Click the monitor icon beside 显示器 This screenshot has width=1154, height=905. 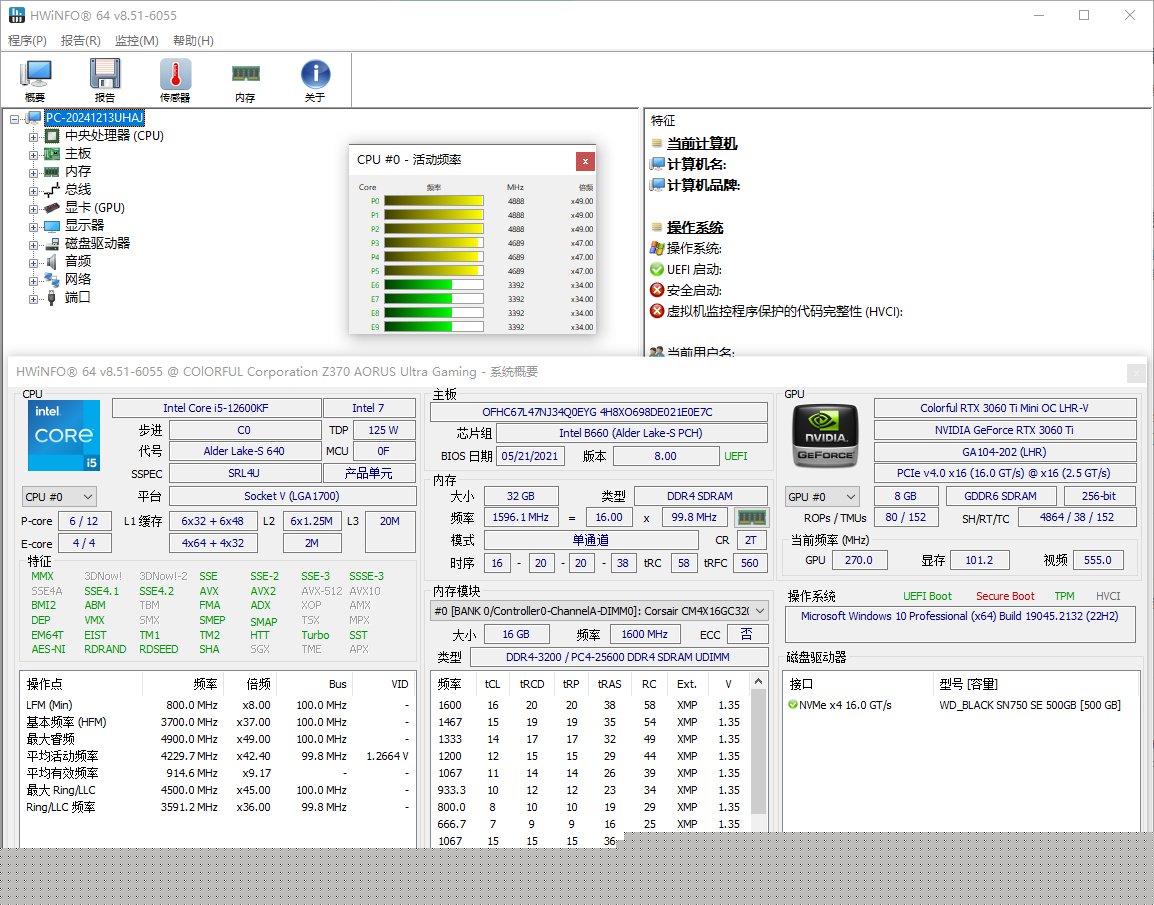pos(52,226)
